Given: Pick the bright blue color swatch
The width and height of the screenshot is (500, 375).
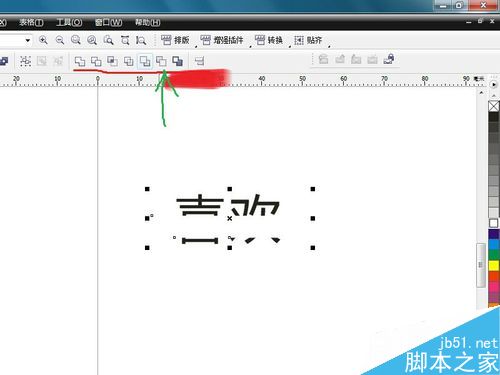Looking at the screenshot, I should [494, 244].
